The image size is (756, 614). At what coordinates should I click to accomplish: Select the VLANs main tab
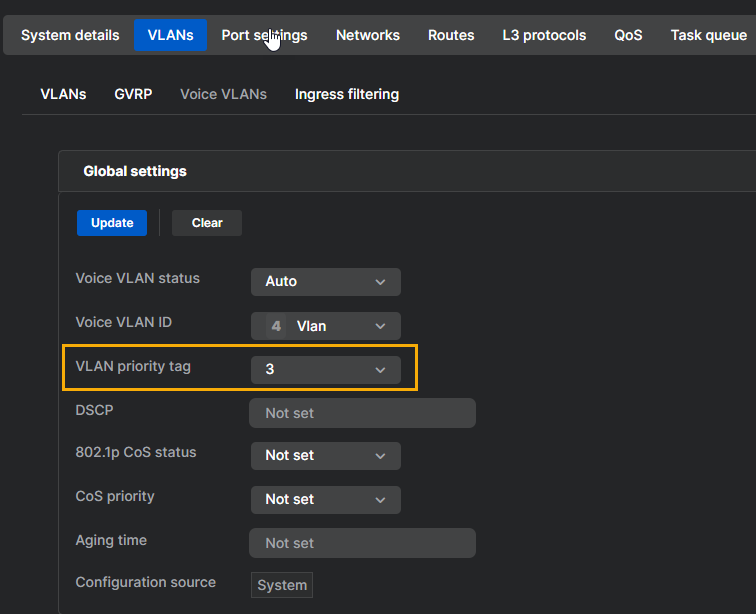tap(170, 35)
